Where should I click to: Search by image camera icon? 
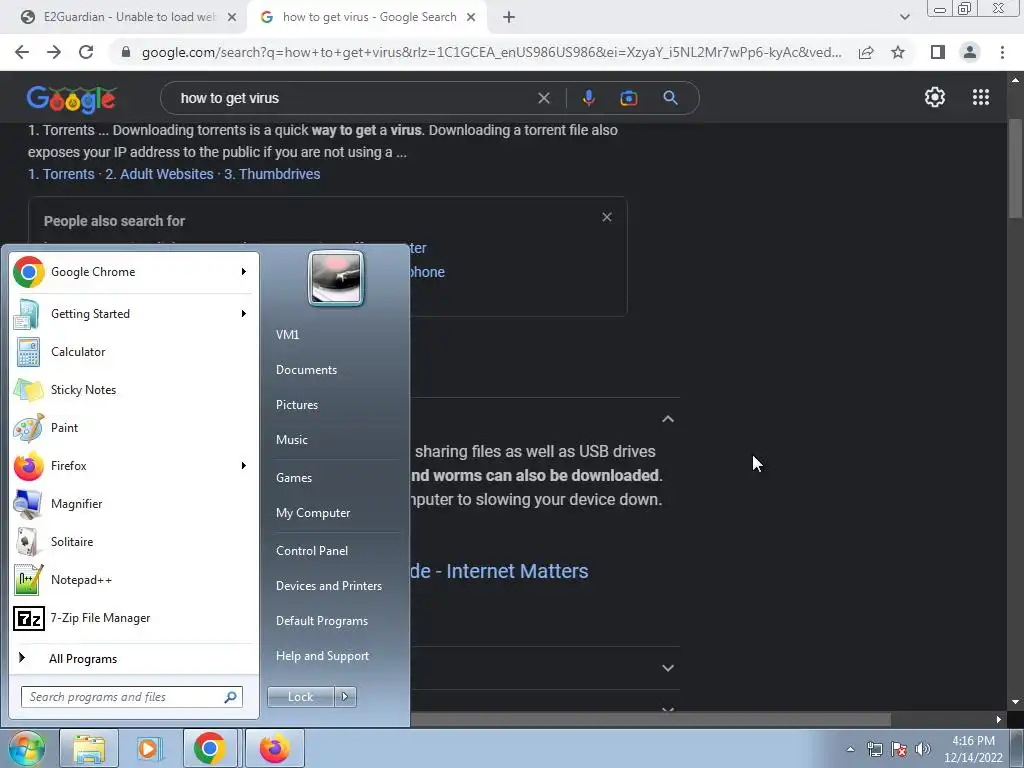click(x=628, y=98)
